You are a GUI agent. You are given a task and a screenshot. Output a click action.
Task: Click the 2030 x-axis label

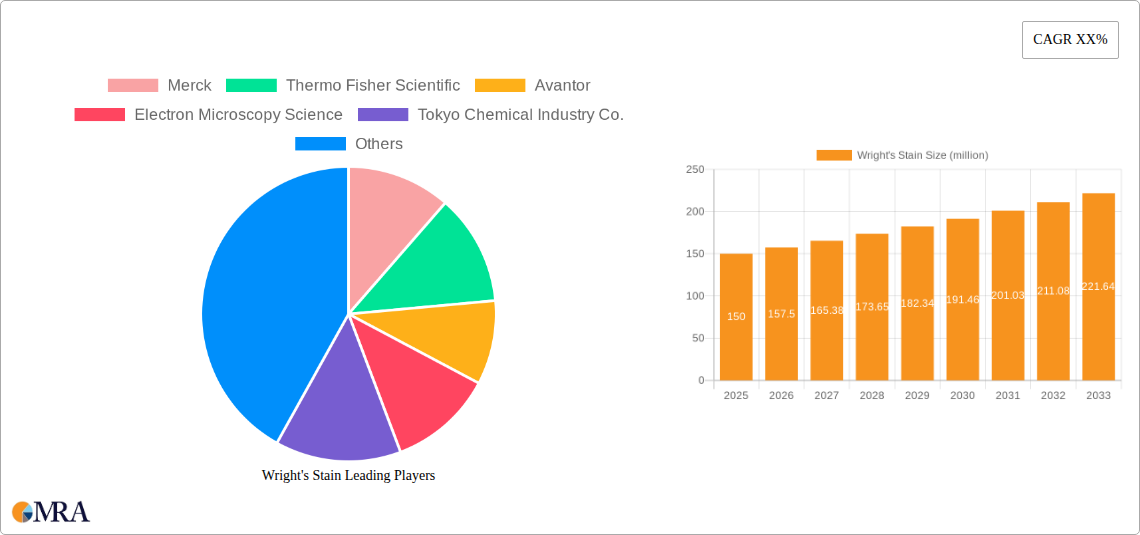[x=963, y=395]
